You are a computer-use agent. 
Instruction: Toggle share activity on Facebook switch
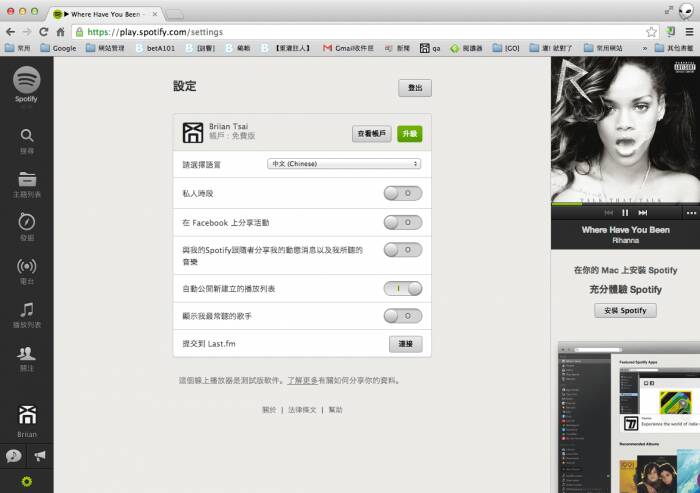click(403, 222)
